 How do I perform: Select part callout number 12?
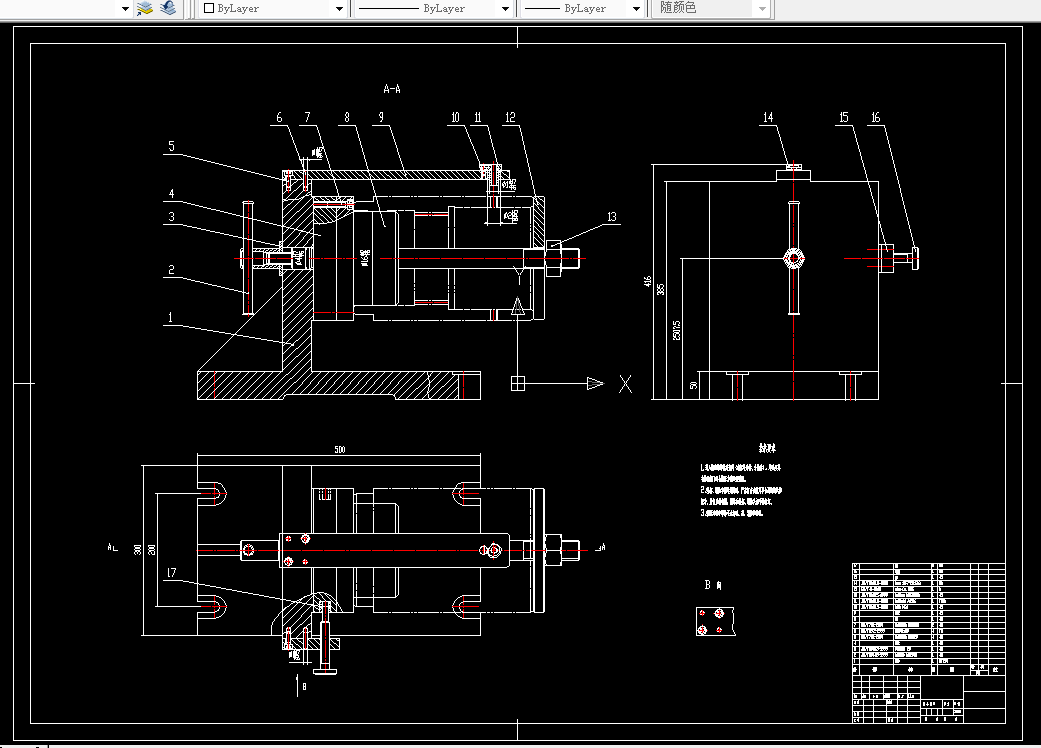(510, 117)
